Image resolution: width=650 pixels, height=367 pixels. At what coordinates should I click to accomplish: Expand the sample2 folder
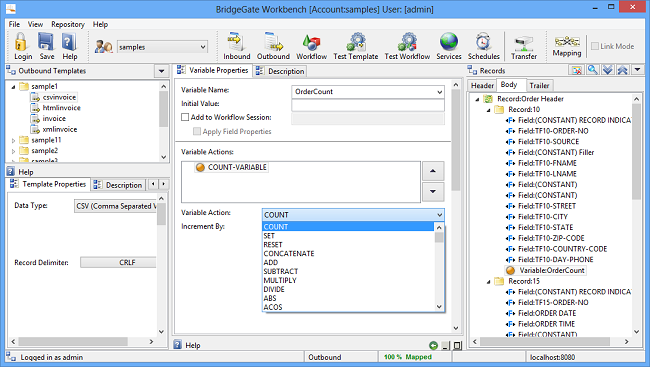click(x=13, y=151)
